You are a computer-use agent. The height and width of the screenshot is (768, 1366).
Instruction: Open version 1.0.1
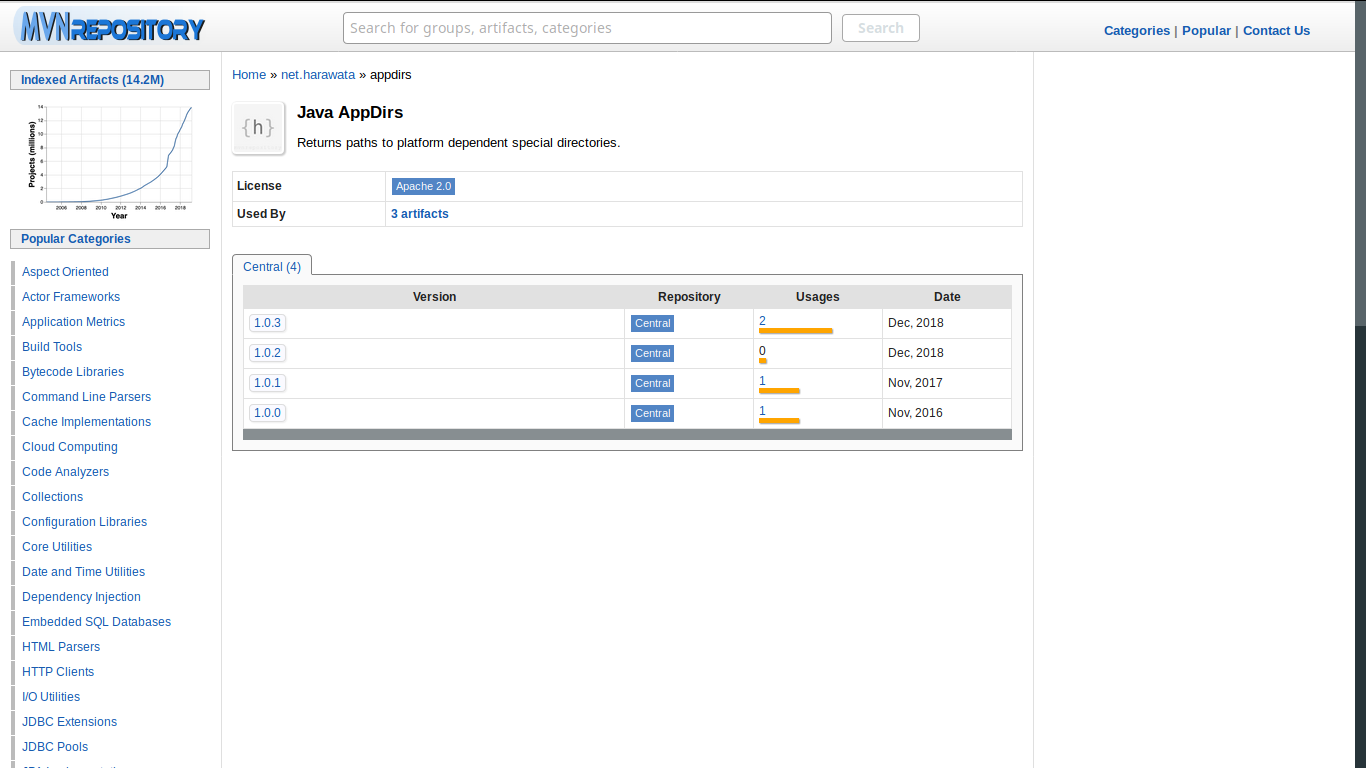[x=267, y=383]
